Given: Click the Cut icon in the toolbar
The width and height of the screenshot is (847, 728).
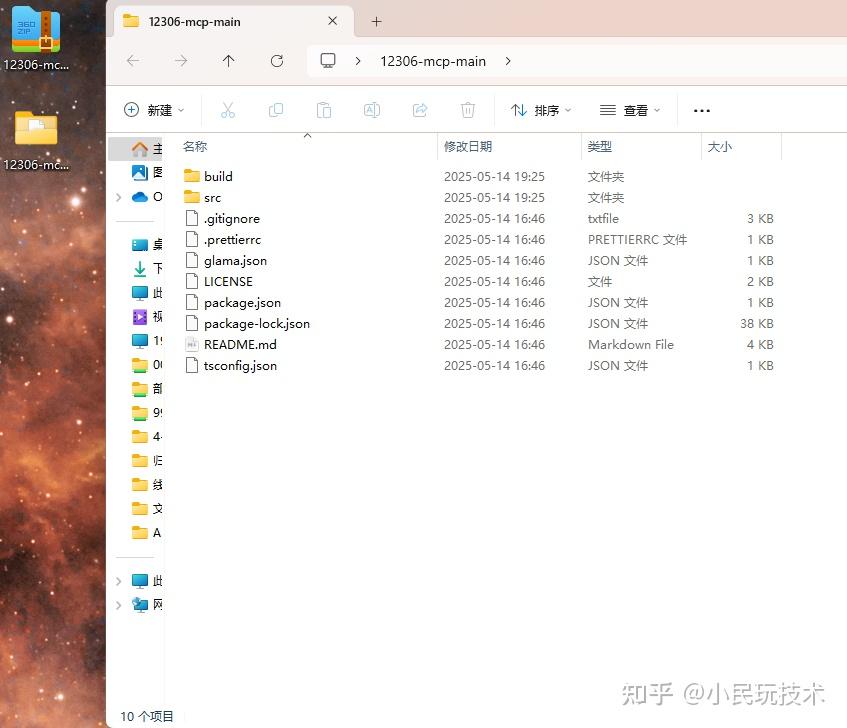Looking at the screenshot, I should coord(228,110).
